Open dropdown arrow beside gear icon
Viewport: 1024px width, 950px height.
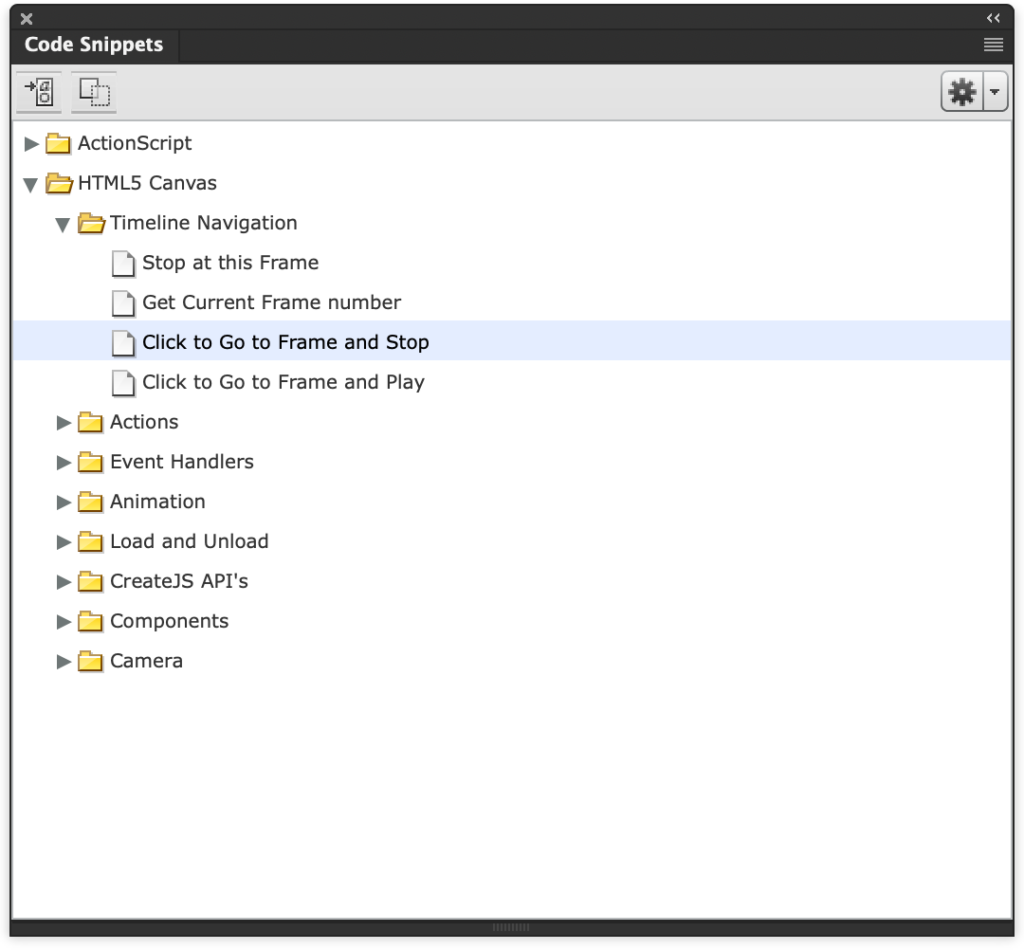tap(995, 93)
